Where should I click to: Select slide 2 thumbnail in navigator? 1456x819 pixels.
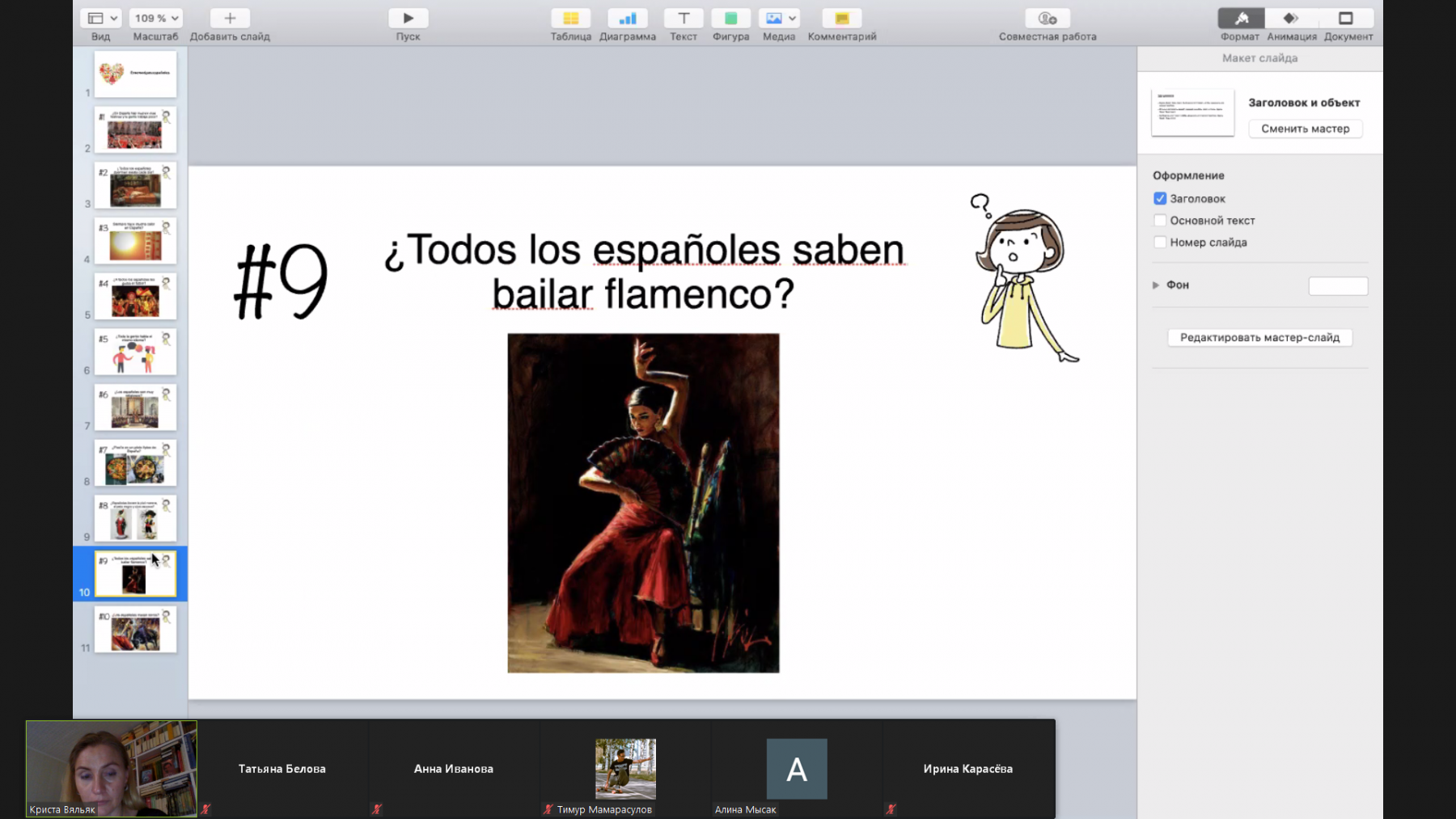point(135,129)
